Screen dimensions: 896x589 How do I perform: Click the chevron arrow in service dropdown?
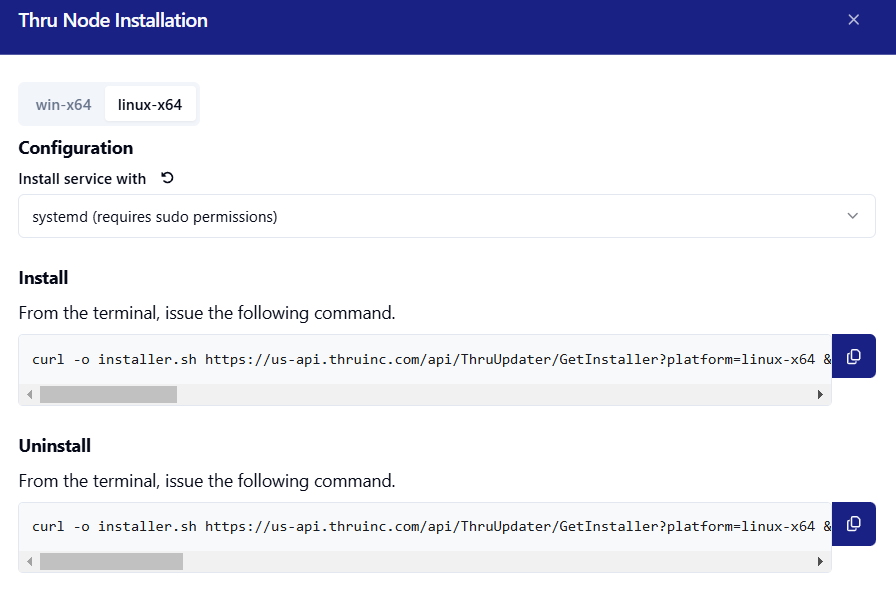click(852, 216)
